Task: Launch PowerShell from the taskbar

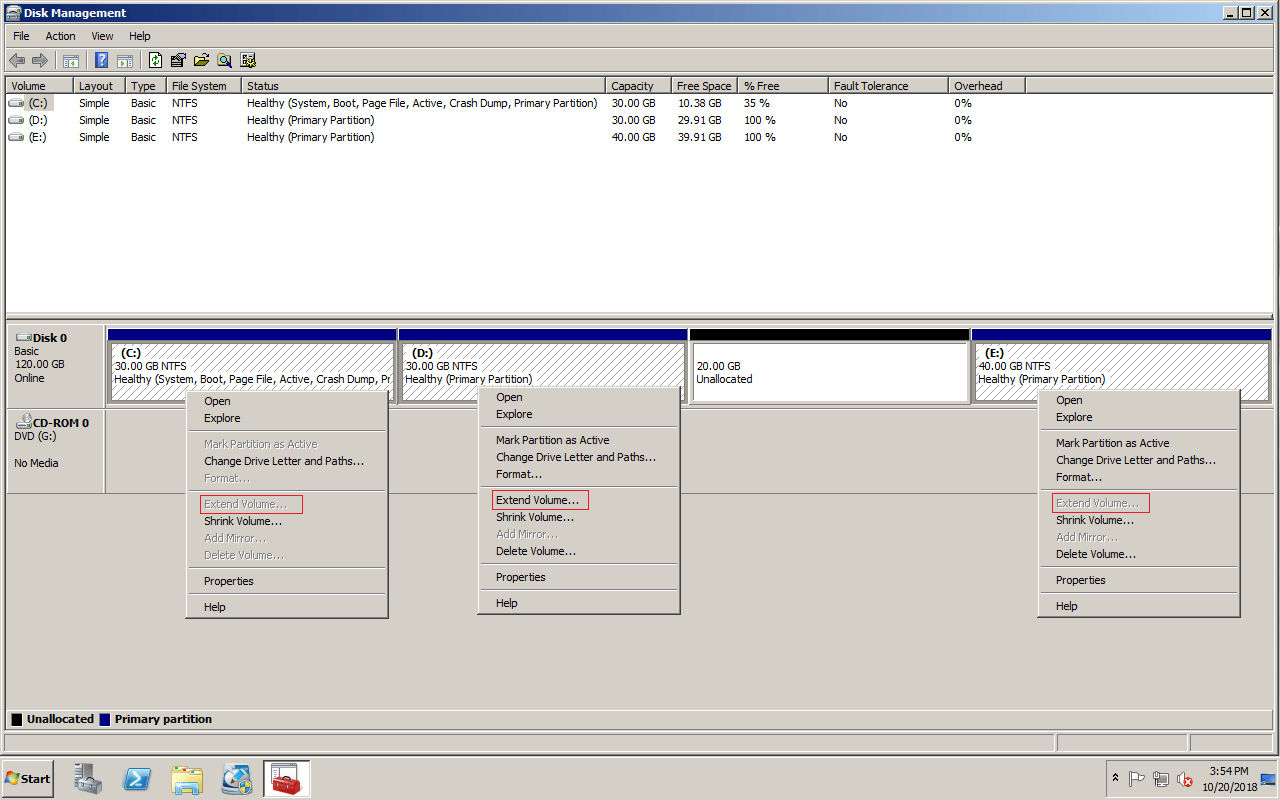Action: pyautogui.click(x=137, y=779)
